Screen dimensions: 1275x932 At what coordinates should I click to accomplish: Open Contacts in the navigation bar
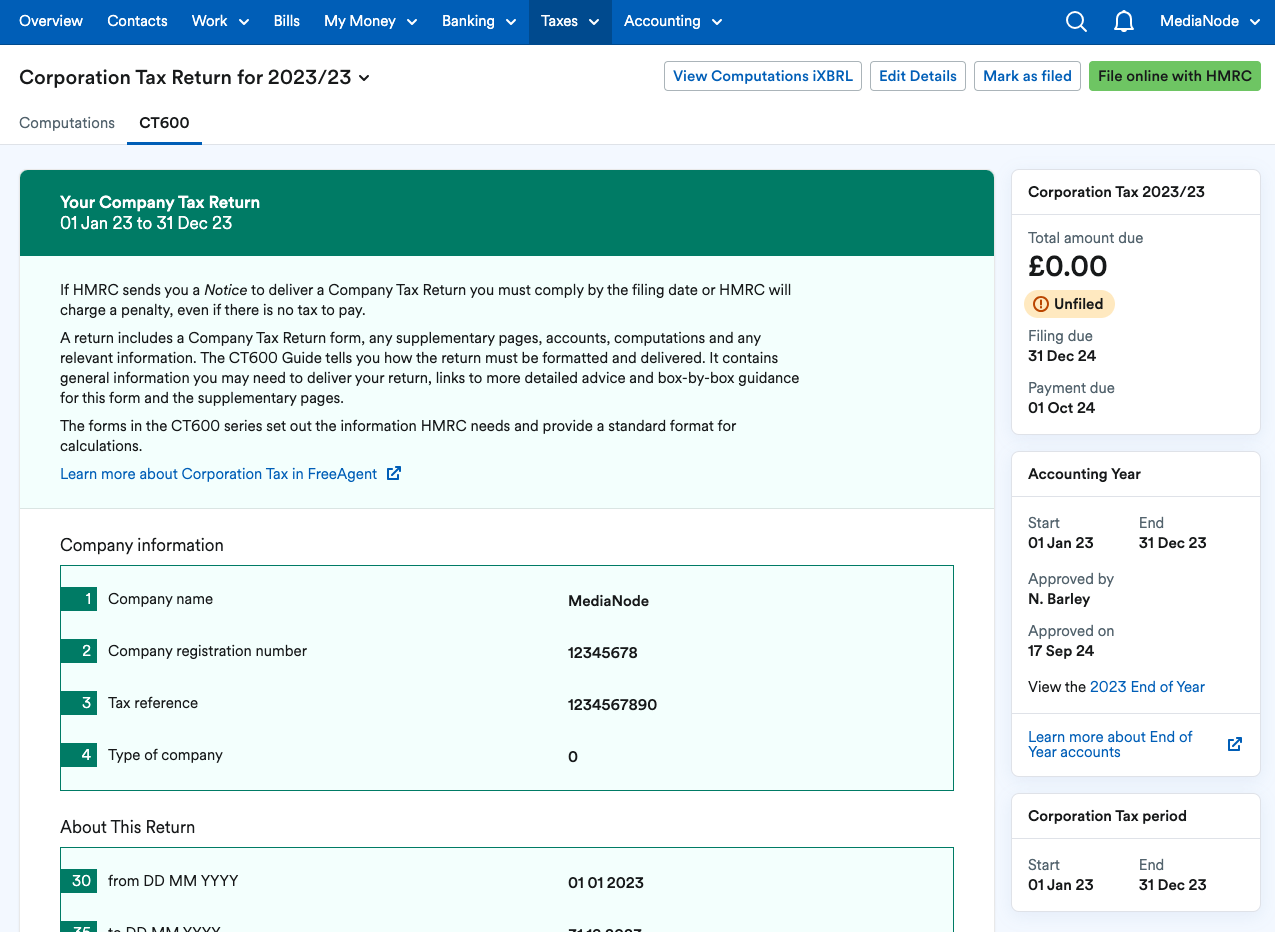click(137, 21)
